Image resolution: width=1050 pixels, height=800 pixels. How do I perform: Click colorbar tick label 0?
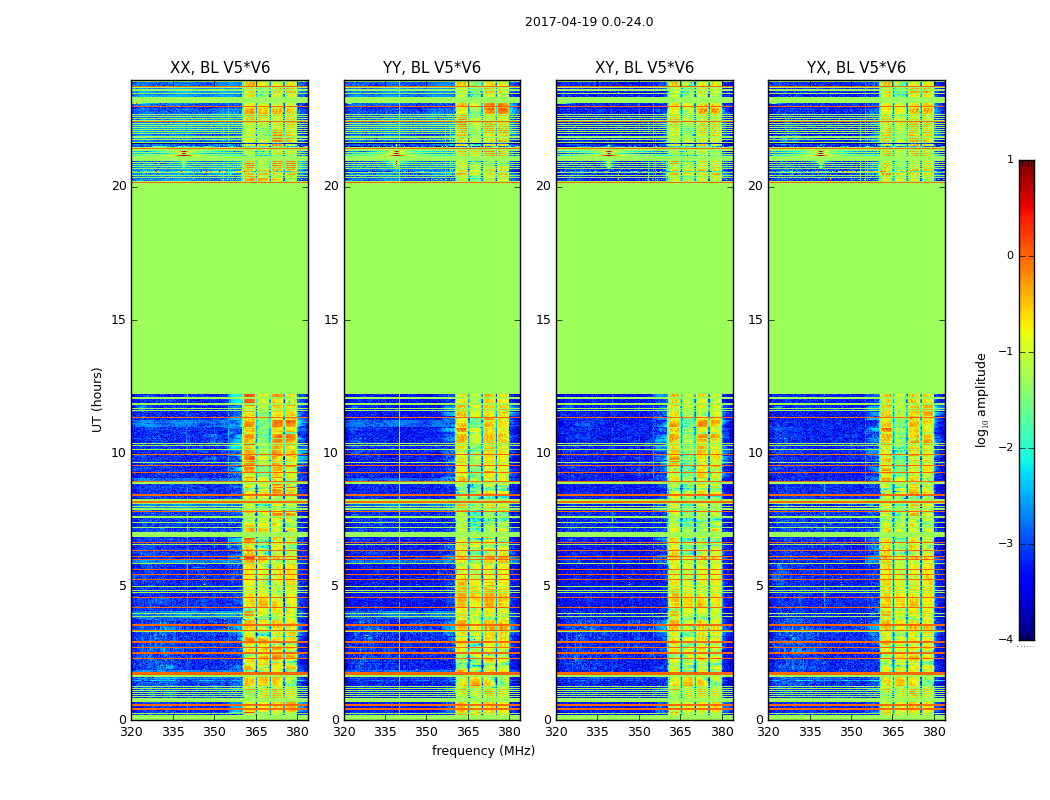pos(1010,256)
